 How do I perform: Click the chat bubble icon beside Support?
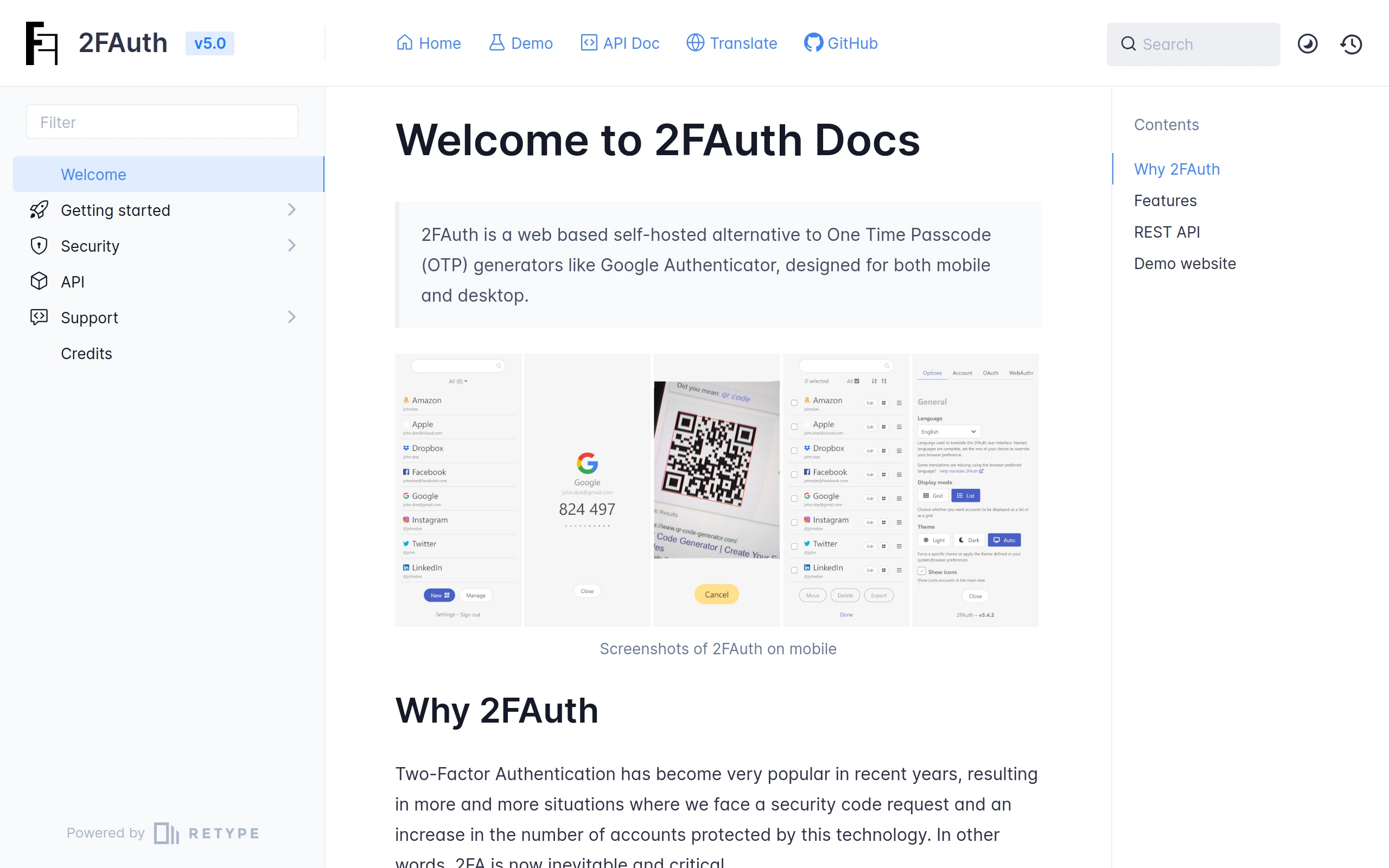click(38, 317)
